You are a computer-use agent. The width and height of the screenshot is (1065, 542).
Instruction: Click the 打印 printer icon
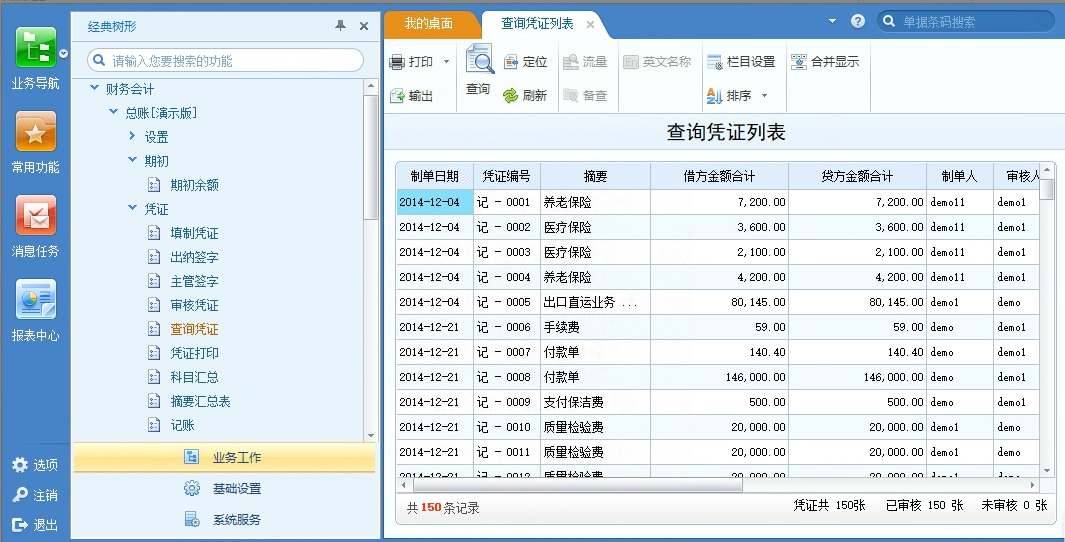pyautogui.click(x=397, y=62)
